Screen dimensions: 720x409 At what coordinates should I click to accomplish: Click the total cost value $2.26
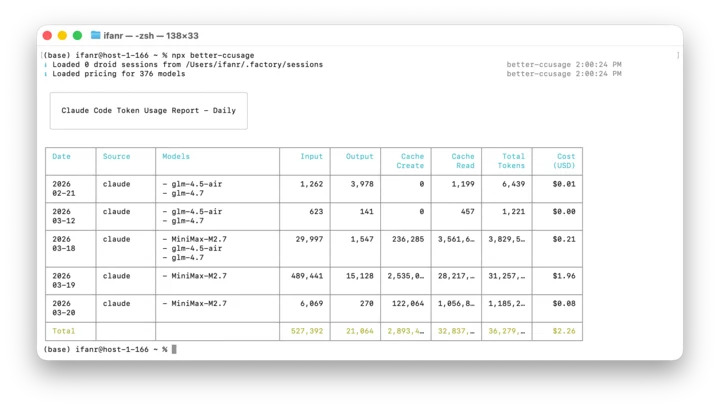564,331
